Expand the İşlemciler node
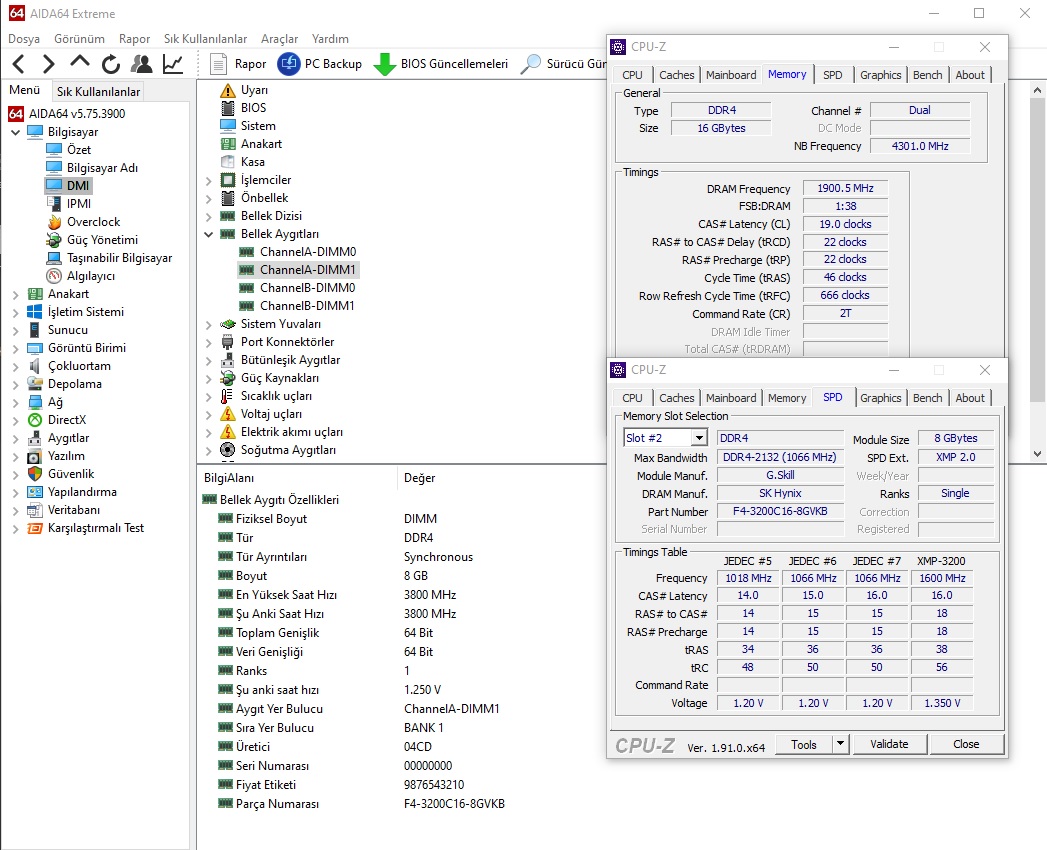Viewport: 1047px width, 850px height. (208, 180)
